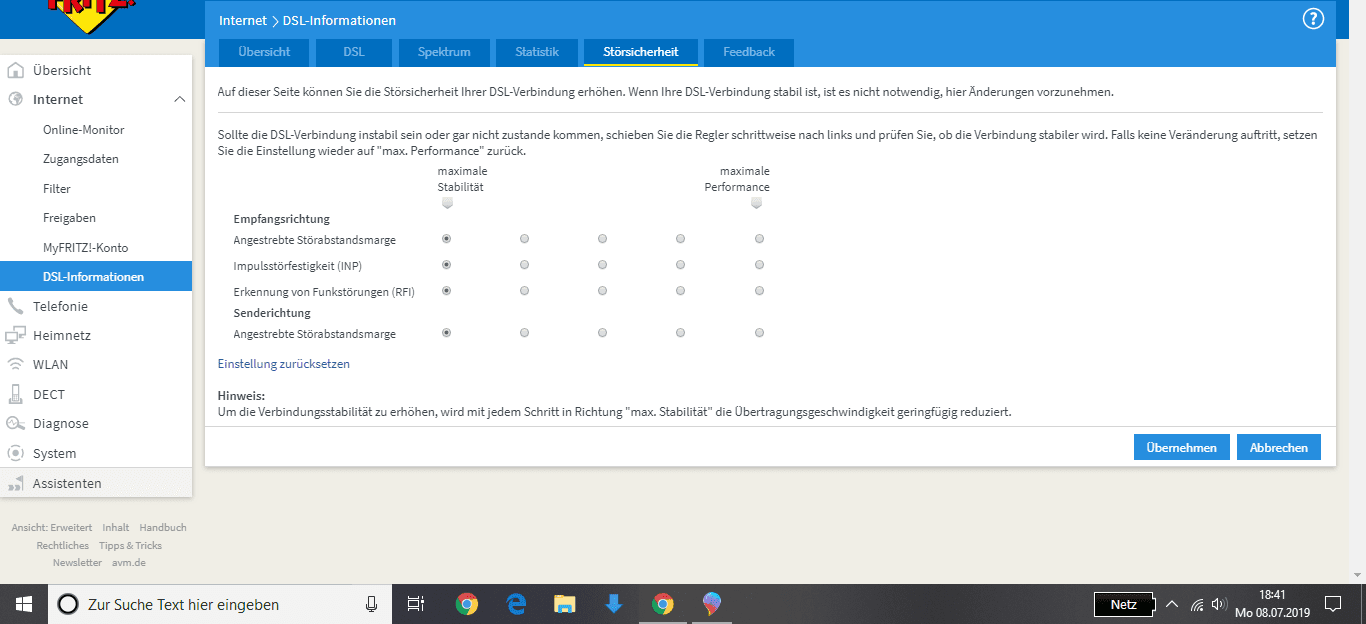This screenshot has width=1366, height=624.
Task: Open the DSL tab
Action: 354,52
